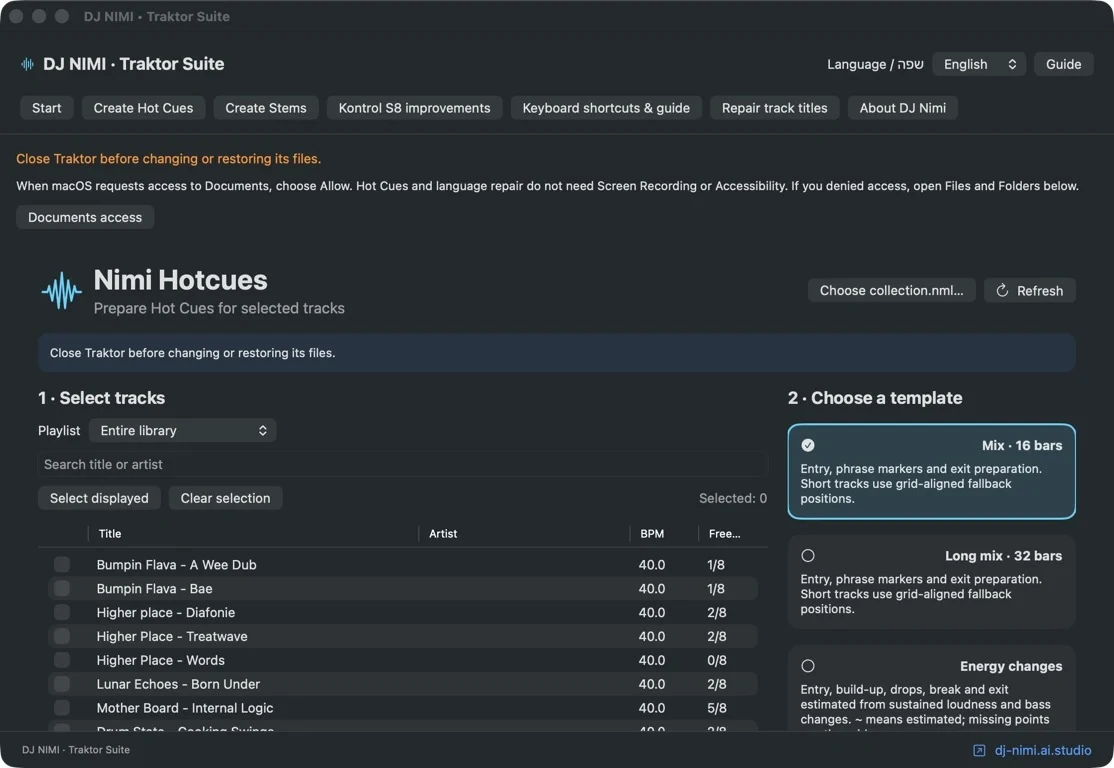Open Keyboard shortcuts & guide tab
The image size is (1114, 768).
tap(606, 108)
